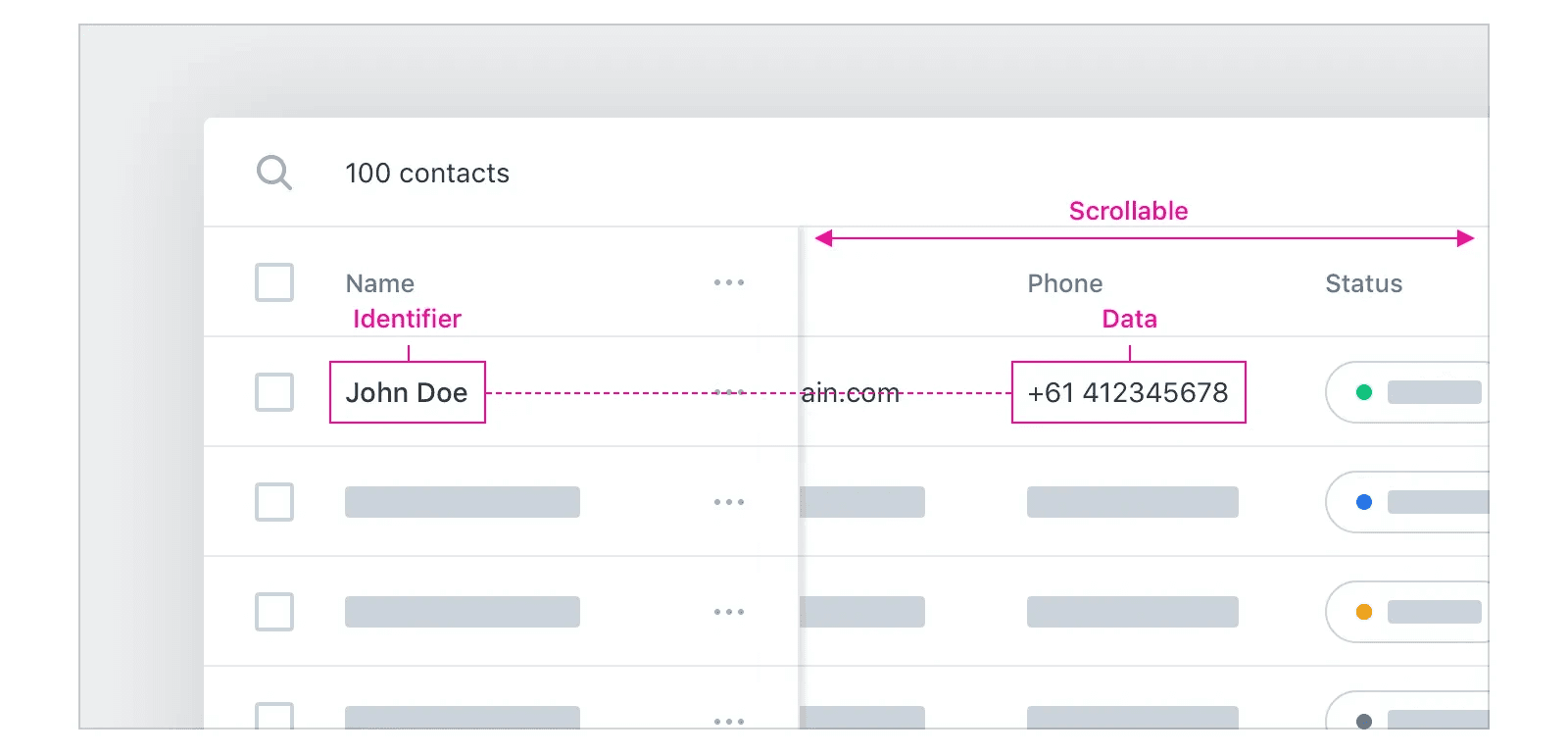This screenshot has height=755, width=1568.
Task: Toggle the select-all header checkbox
Action: (274, 282)
